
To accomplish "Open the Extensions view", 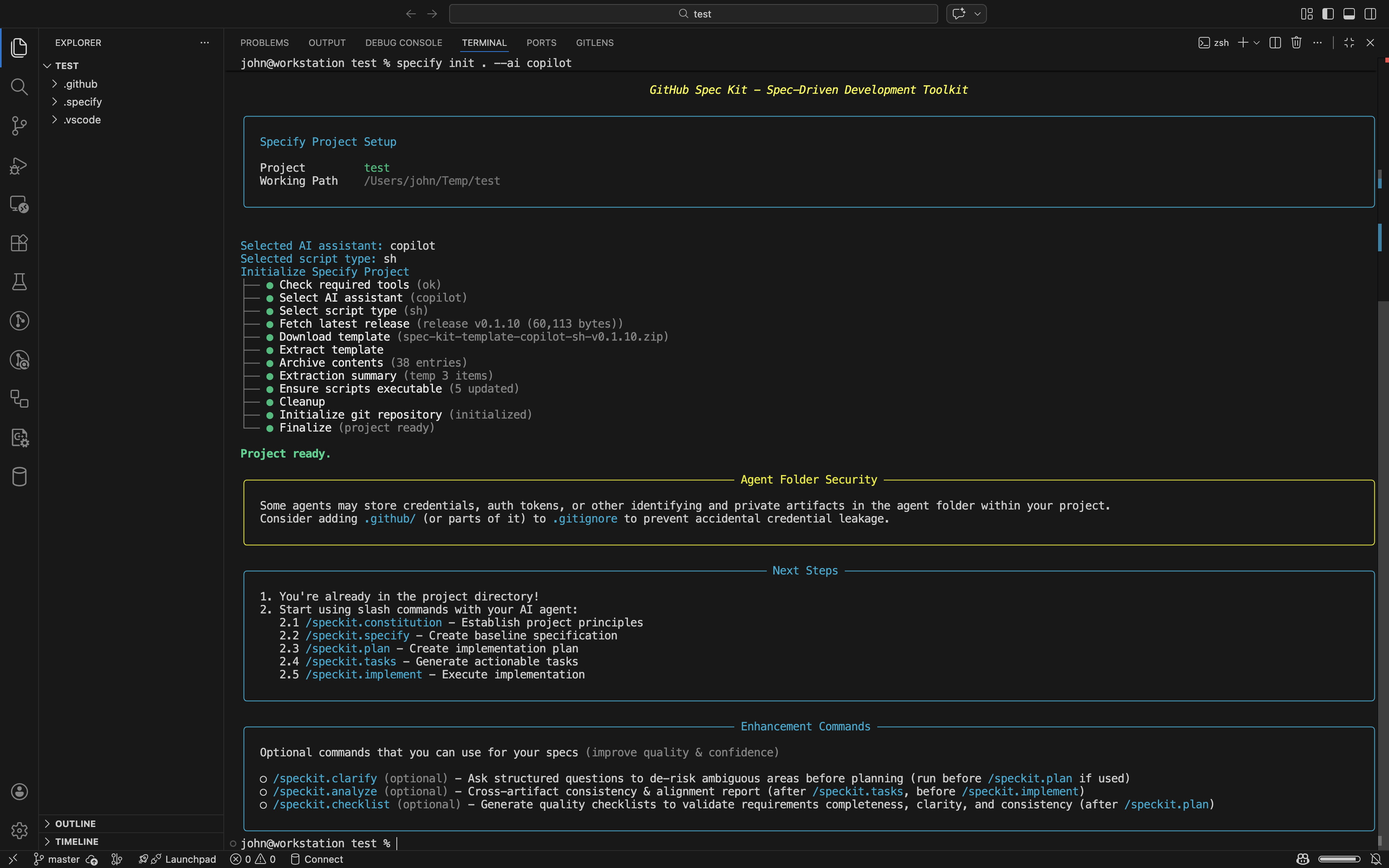I will tap(19, 243).
